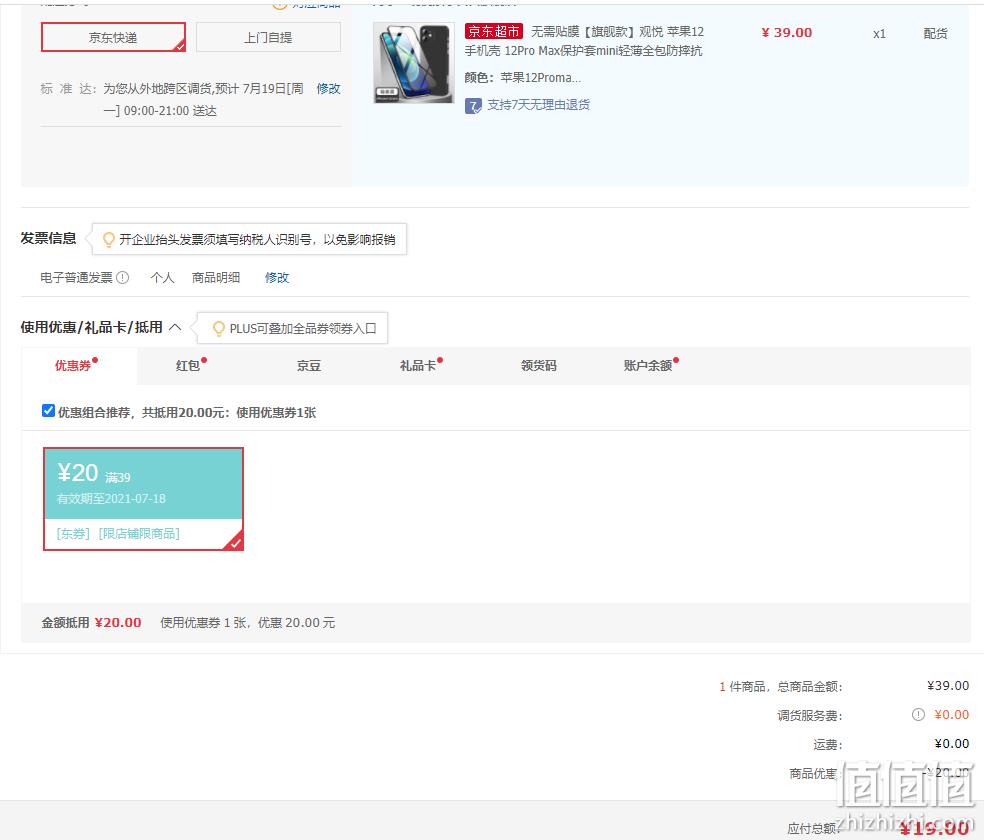
Task: Click 修改 link next to delivery time
Action: (x=328, y=88)
